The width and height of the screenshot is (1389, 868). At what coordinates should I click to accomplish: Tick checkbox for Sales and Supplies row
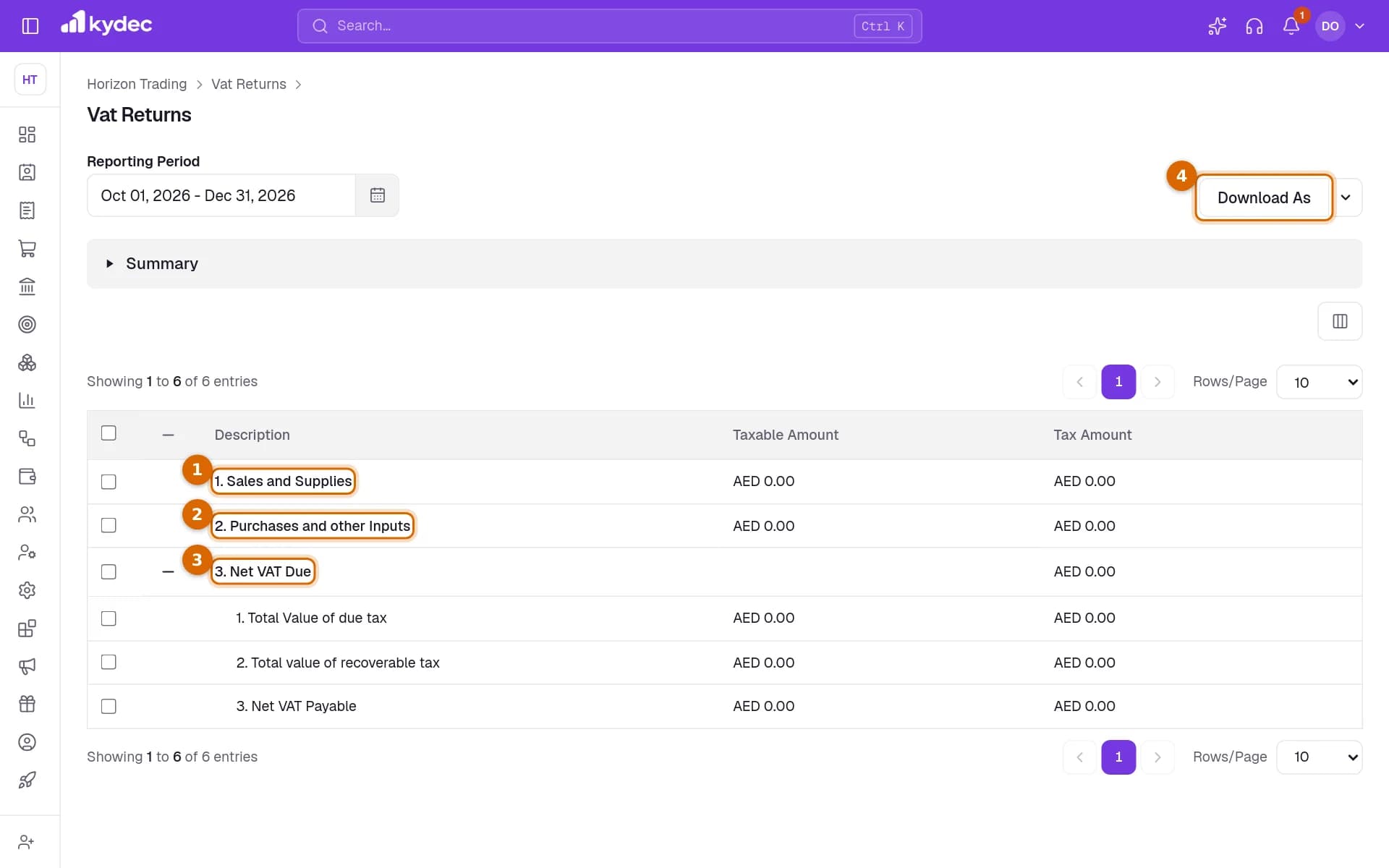point(109,482)
